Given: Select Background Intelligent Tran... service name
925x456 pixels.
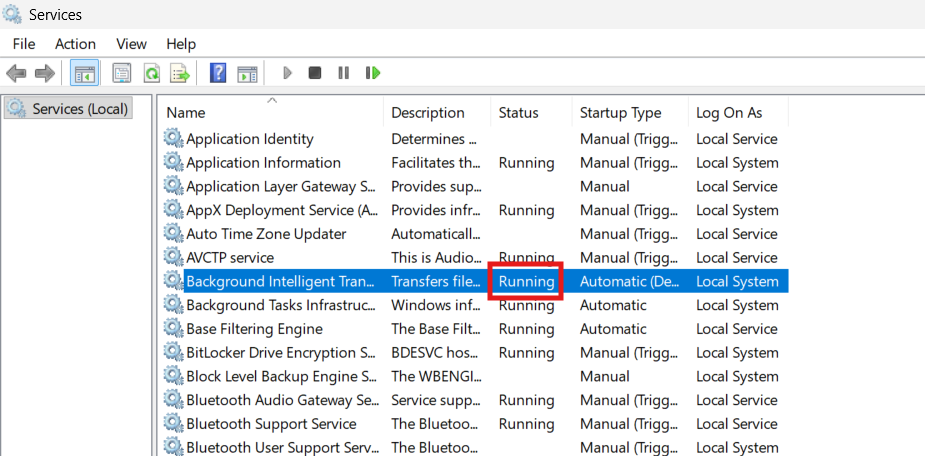Looking at the screenshot, I should click(x=281, y=282).
